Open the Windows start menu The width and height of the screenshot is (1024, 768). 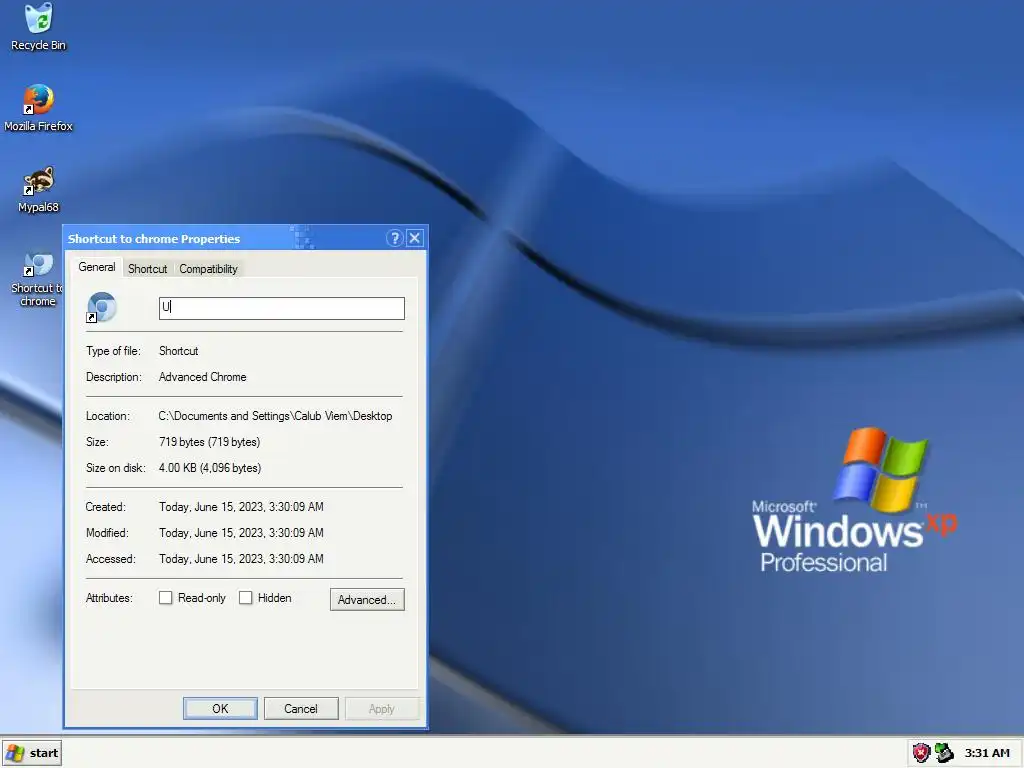click(32, 753)
